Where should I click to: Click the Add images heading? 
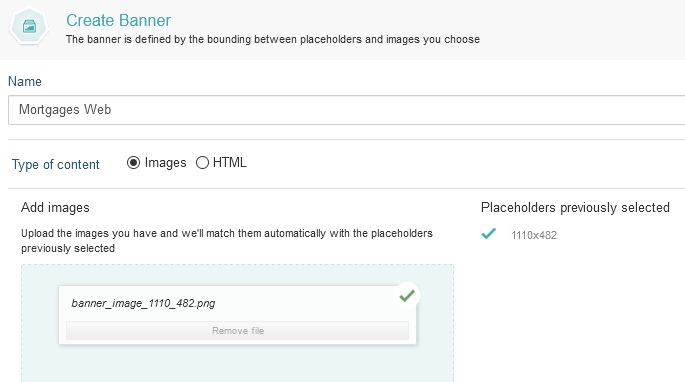click(55, 207)
